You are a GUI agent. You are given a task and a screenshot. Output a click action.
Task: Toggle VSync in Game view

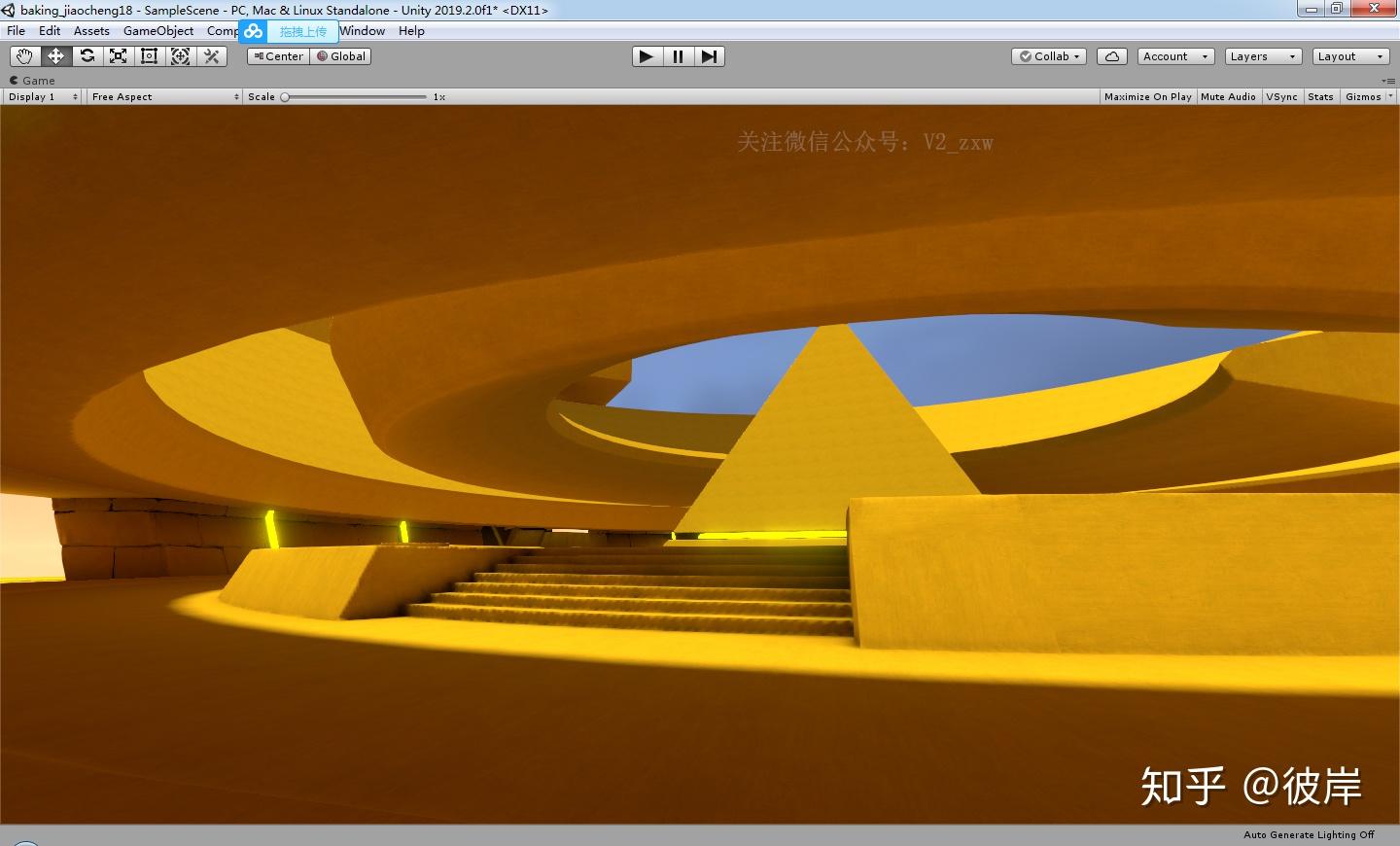click(x=1281, y=96)
